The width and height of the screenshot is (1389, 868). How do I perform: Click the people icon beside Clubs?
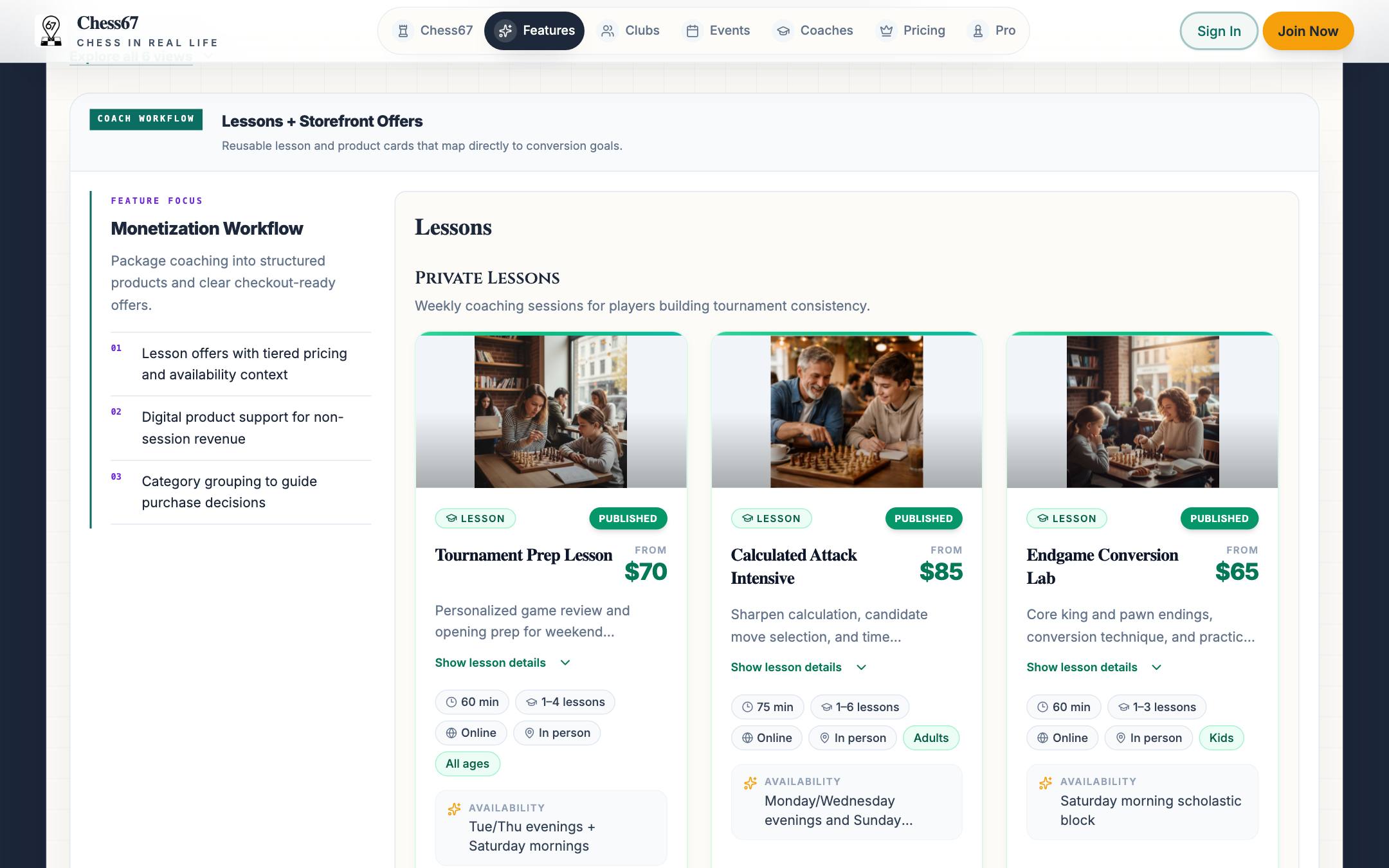click(608, 31)
